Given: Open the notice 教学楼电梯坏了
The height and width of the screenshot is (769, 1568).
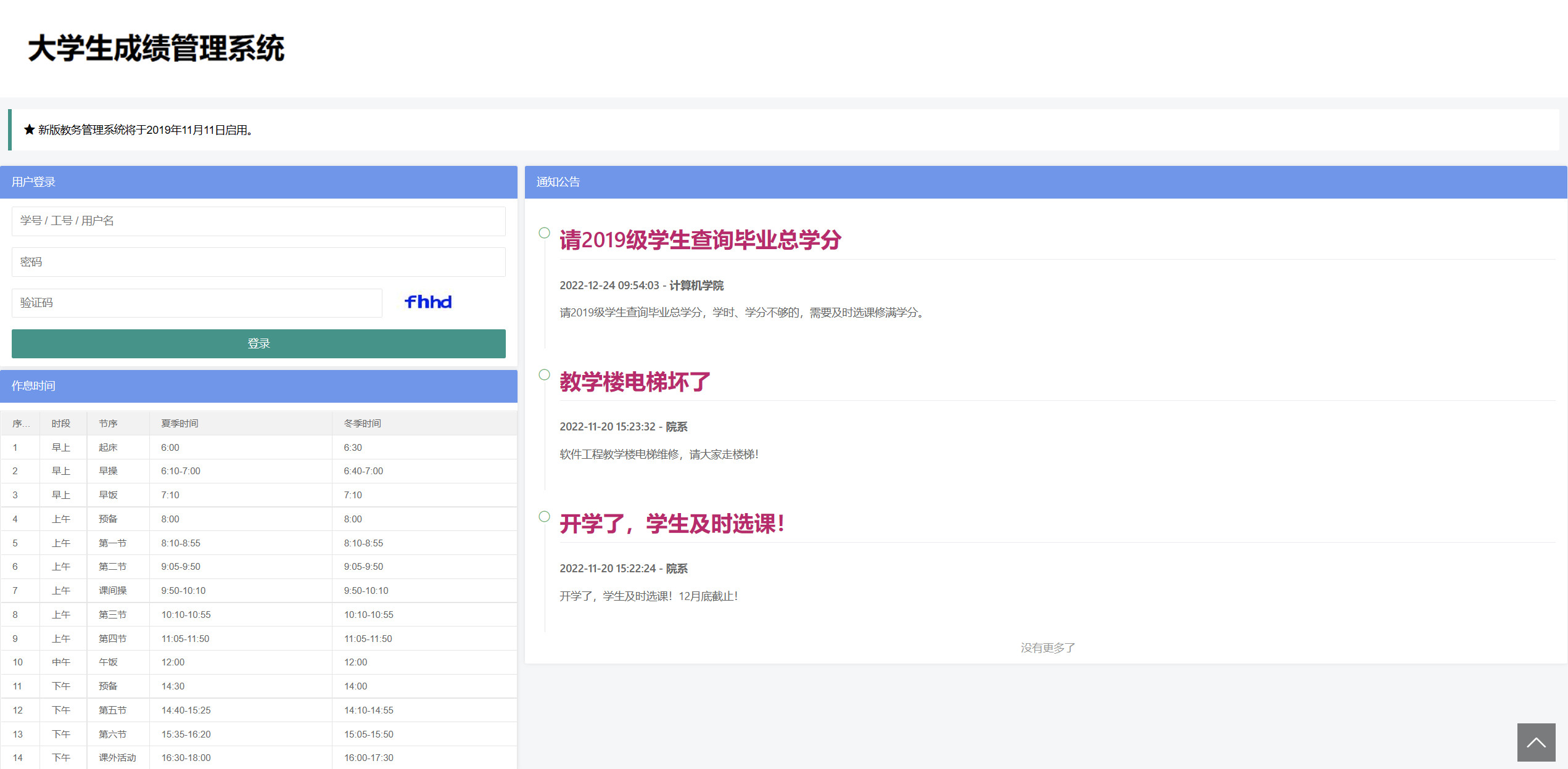Looking at the screenshot, I should (635, 382).
